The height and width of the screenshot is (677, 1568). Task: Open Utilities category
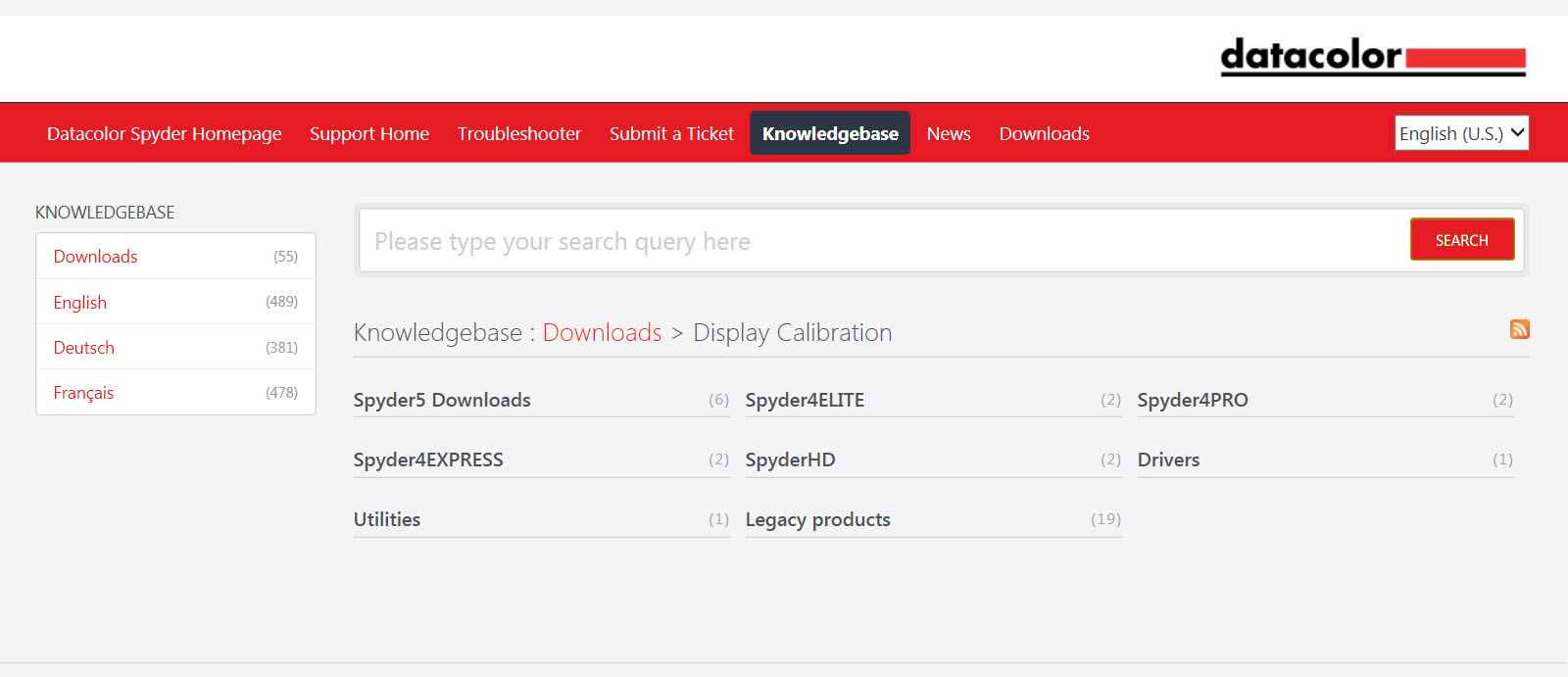point(387,519)
